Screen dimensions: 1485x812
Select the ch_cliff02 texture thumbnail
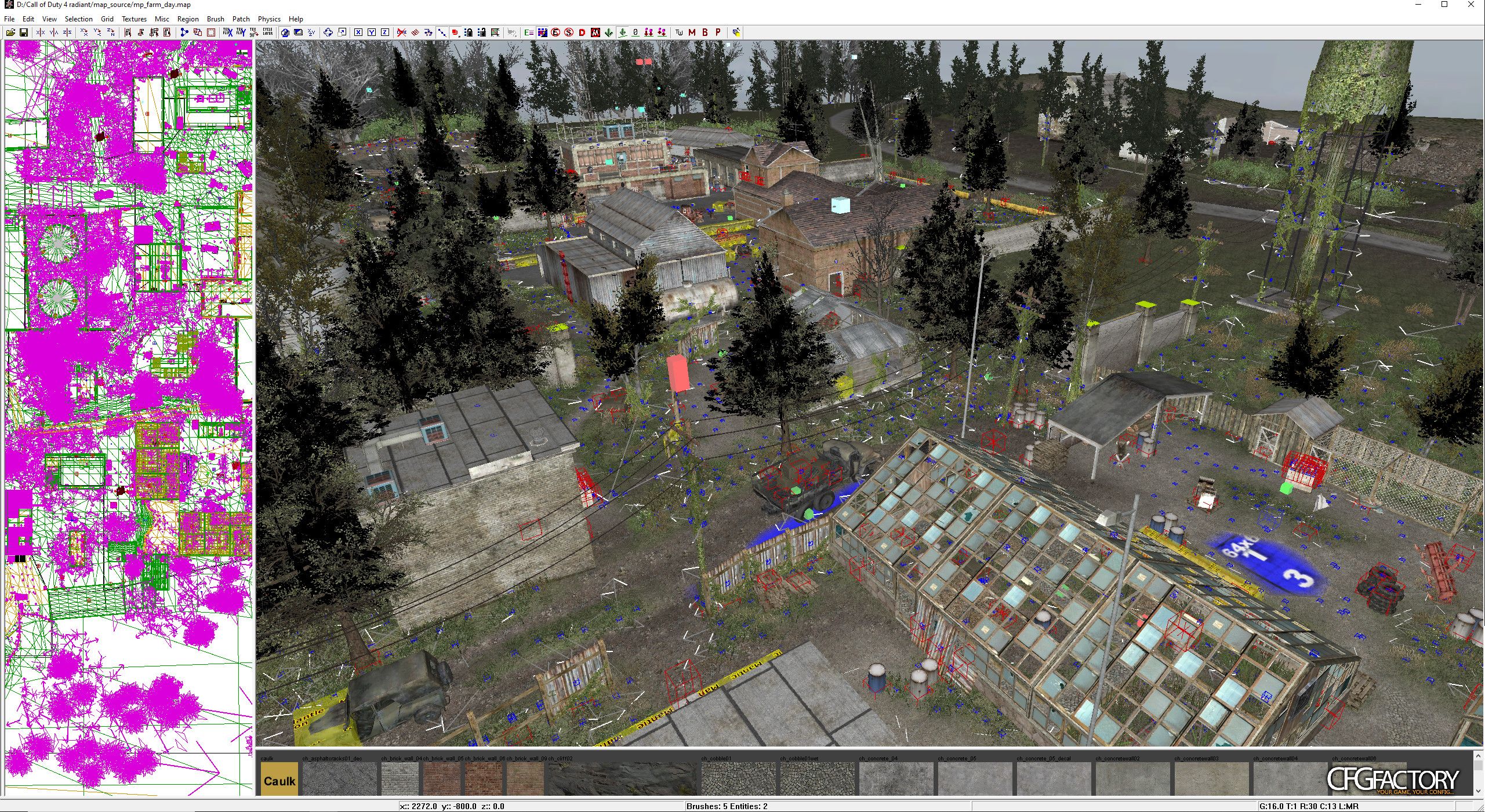pyautogui.click(x=622, y=778)
